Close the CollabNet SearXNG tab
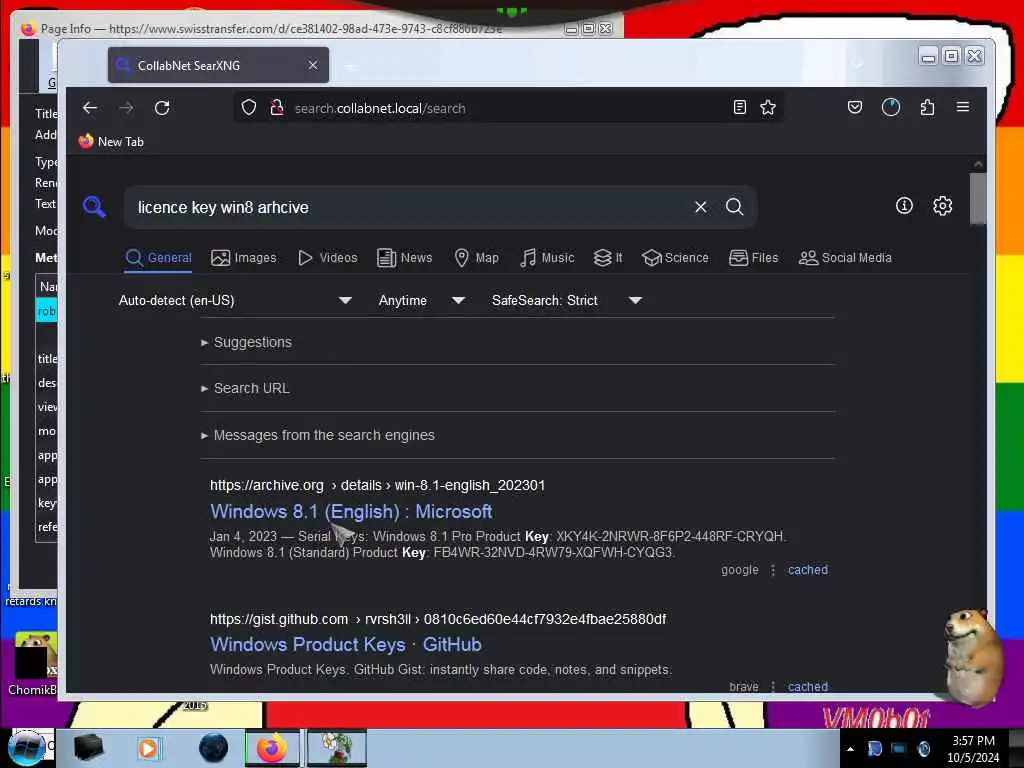The width and height of the screenshot is (1024, 768). tap(313, 65)
